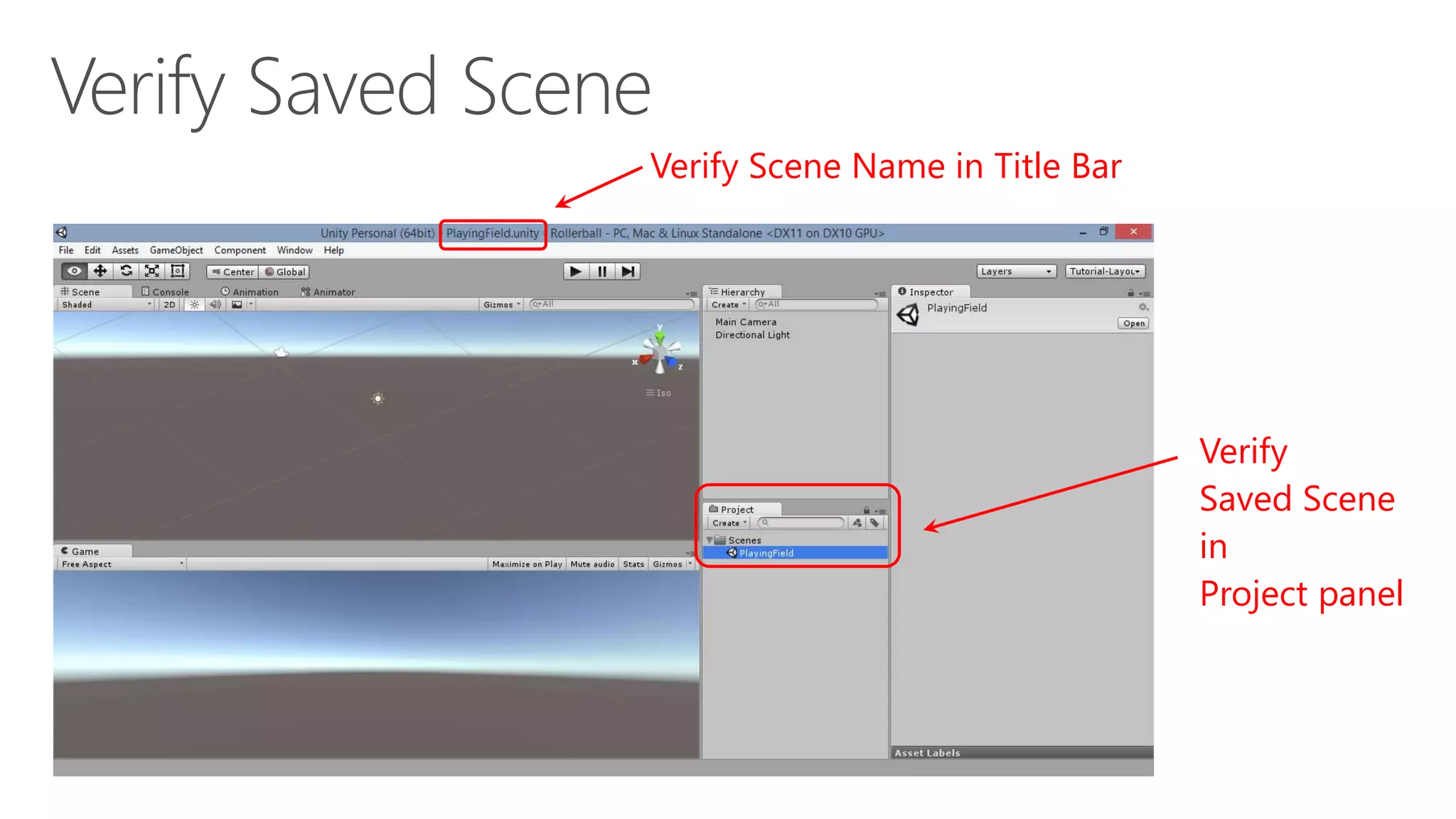
Task: Select the Rotate tool
Action: (x=126, y=271)
